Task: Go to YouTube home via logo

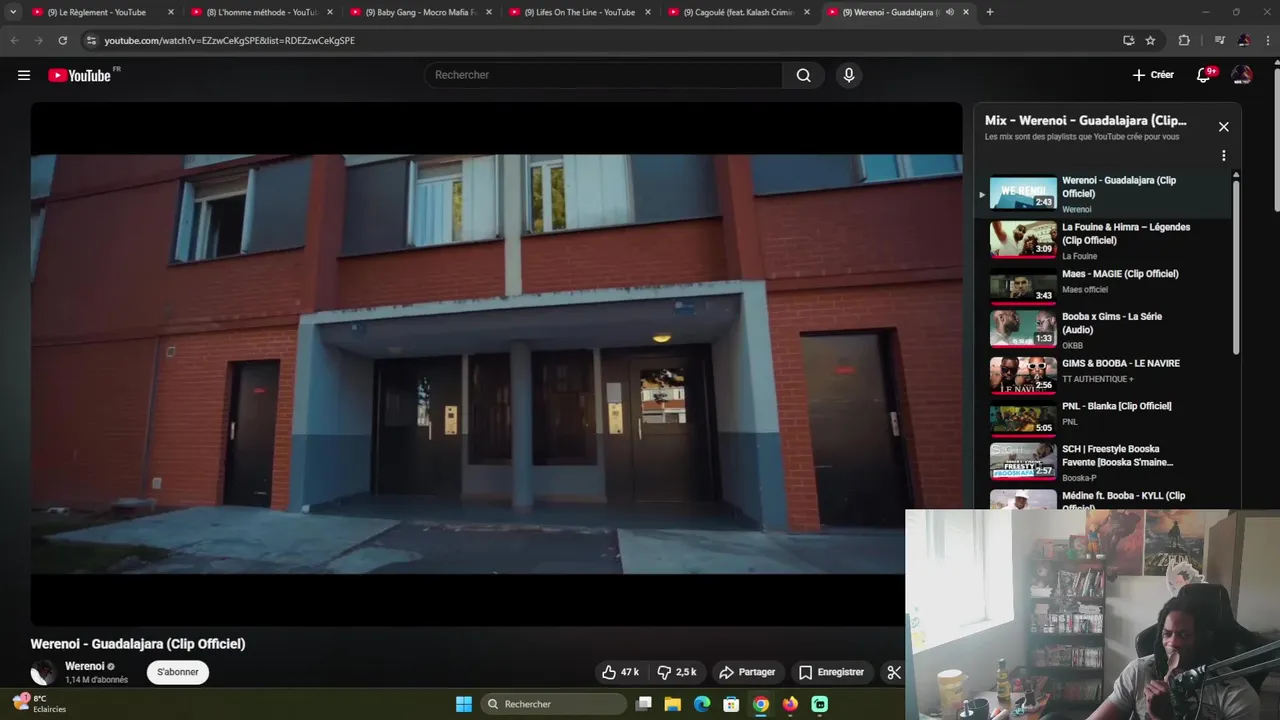Action: coord(80,75)
